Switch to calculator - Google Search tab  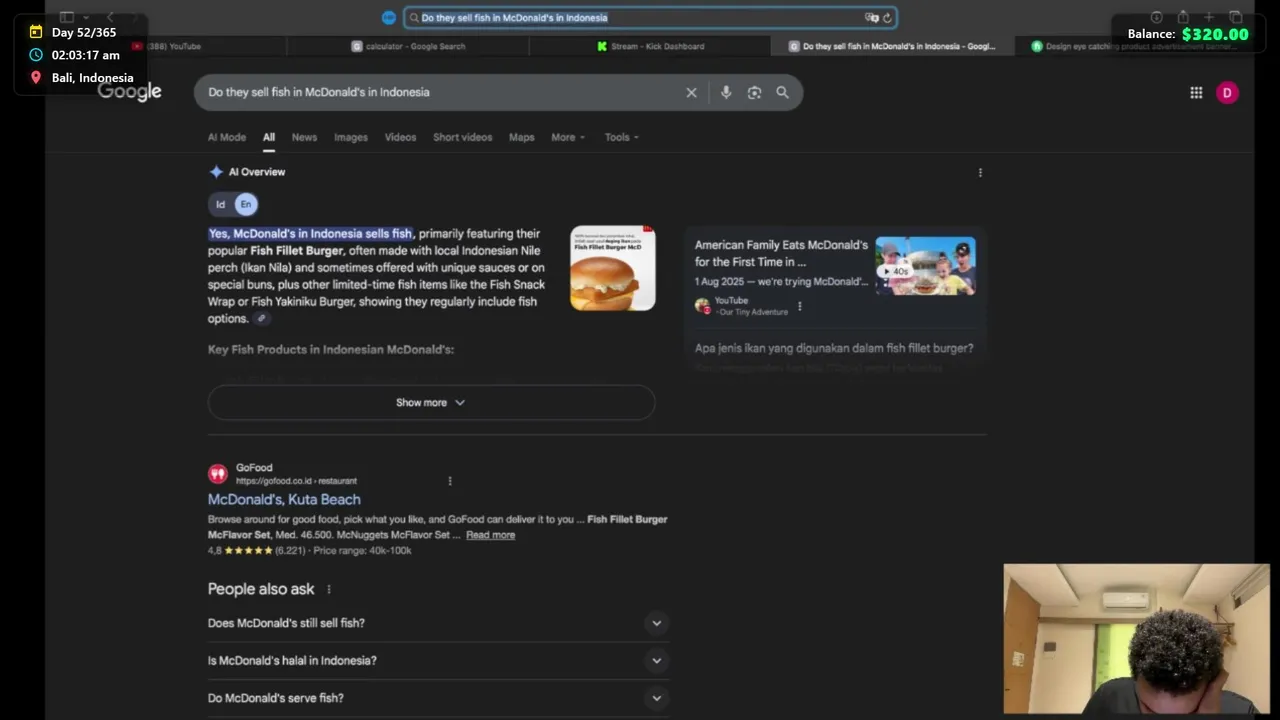coord(408,46)
